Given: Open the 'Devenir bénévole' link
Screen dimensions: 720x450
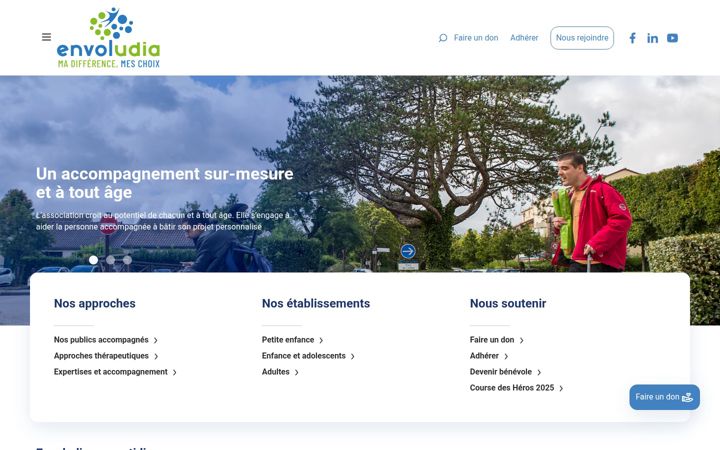Looking at the screenshot, I should [506, 372].
